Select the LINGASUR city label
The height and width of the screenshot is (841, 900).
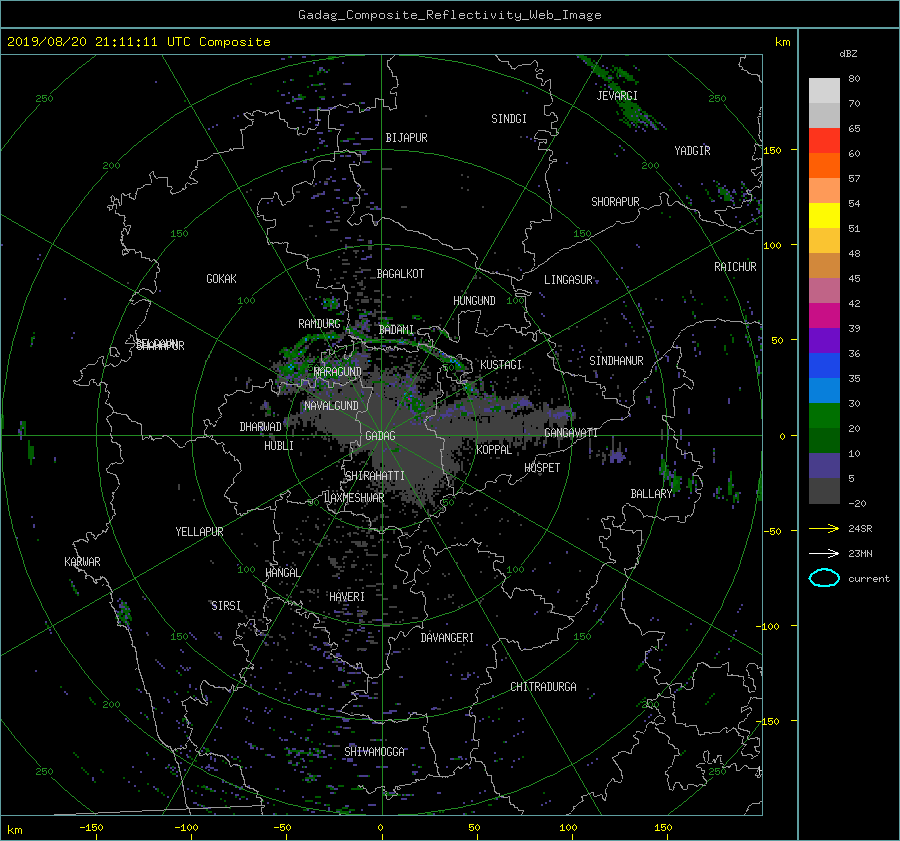pyautogui.click(x=568, y=280)
